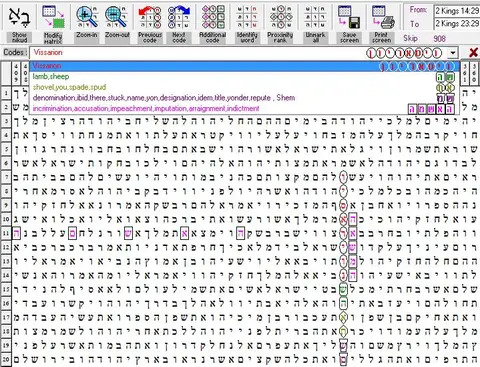This screenshot has width=480, height=367.
Task: Click the Print screen icon
Action: point(382,17)
